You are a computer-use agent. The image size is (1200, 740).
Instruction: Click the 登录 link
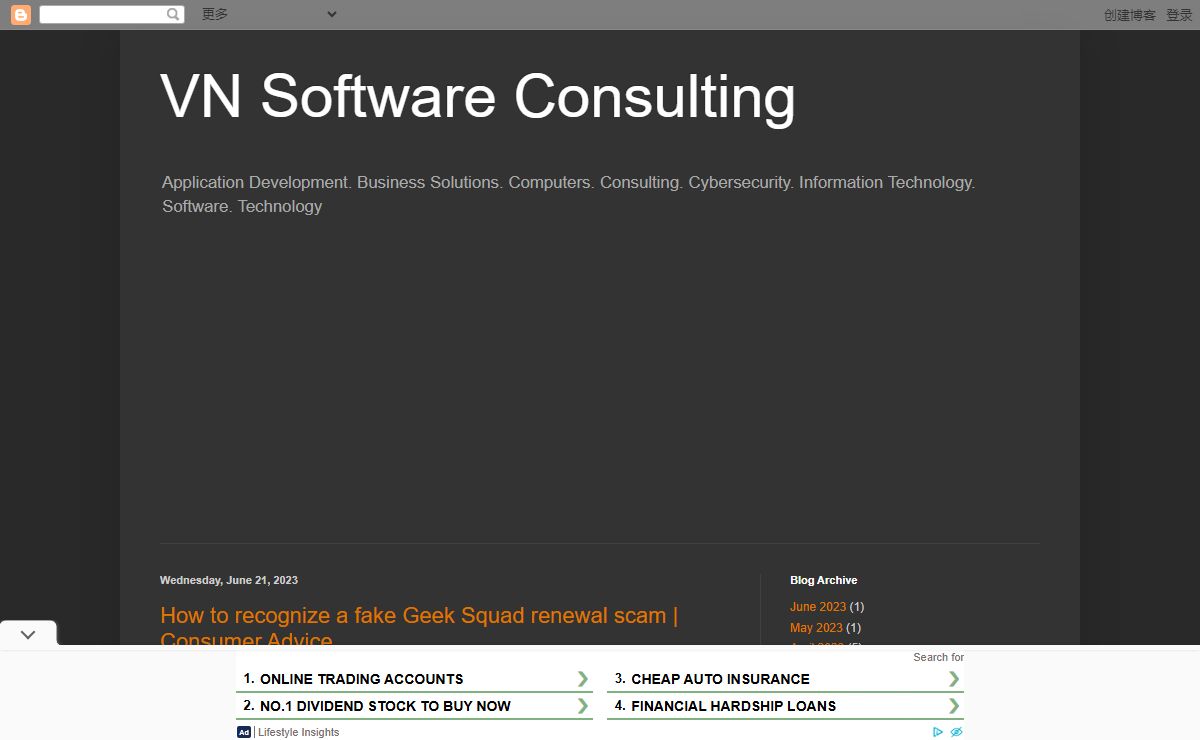pyautogui.click(x=1179, y=15)
